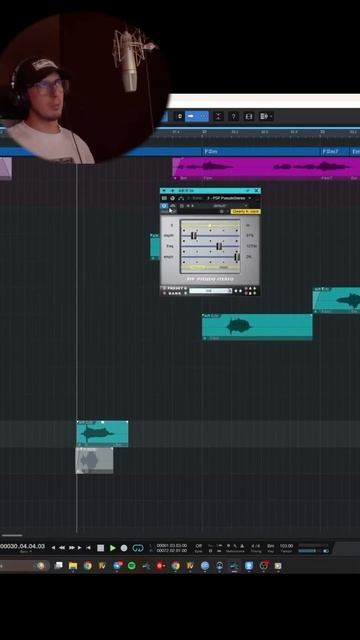Click the Fast Forward transport button
The image size is (360, 640).
click(x=72, y=548)
